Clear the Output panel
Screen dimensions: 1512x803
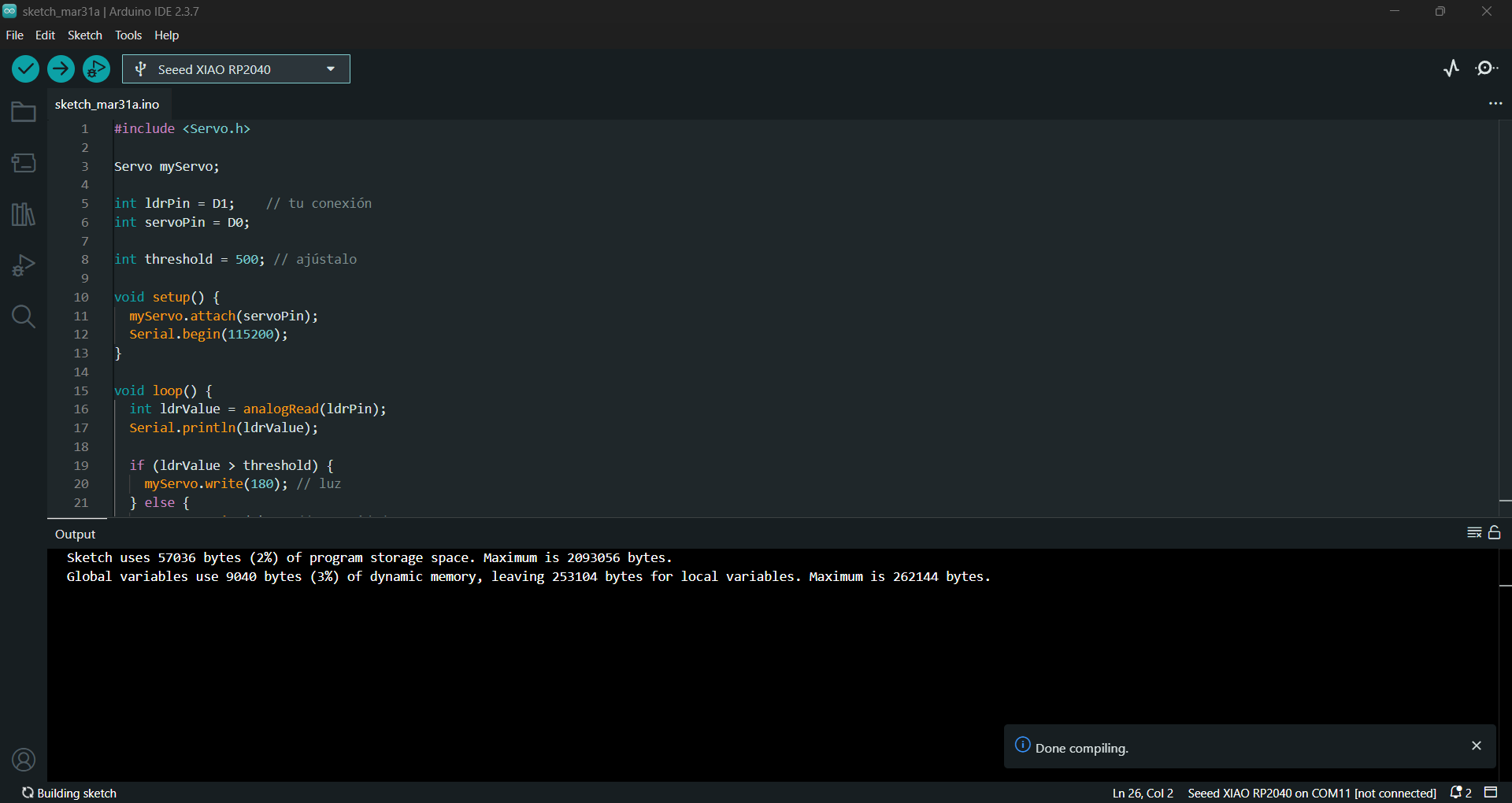pos(1474,533)
